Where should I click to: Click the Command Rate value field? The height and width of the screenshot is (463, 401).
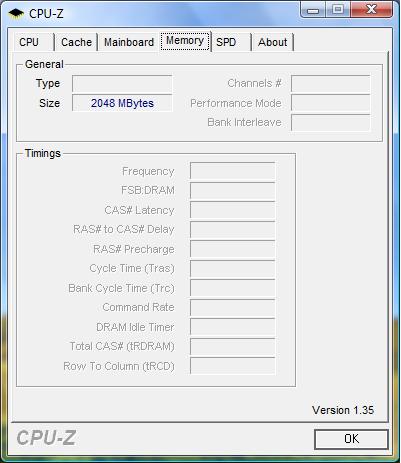point(233,308)
